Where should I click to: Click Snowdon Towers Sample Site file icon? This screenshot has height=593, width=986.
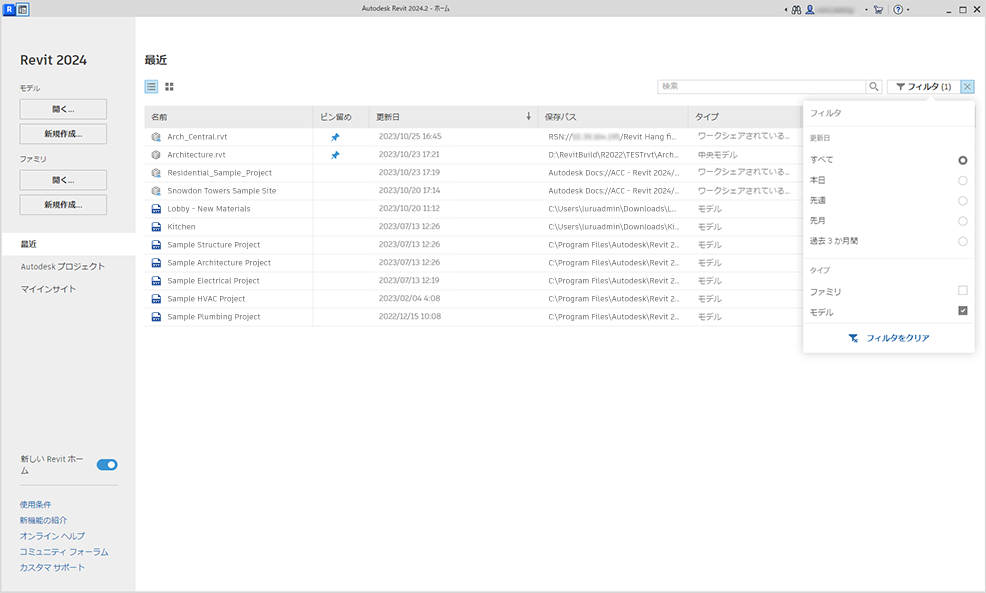pos(156,191)
